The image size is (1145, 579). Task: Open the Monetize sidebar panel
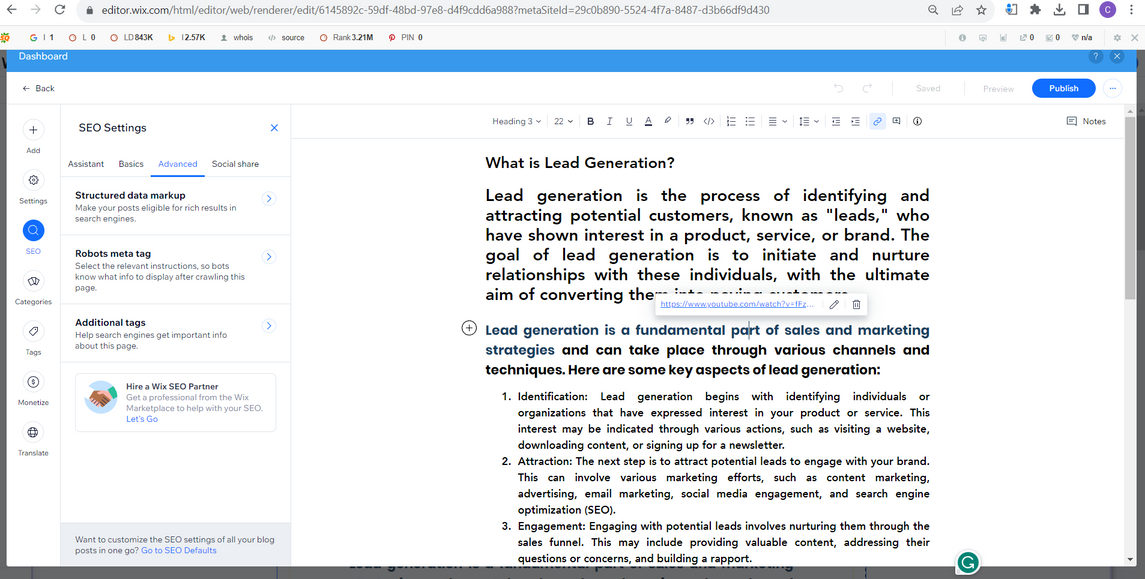click(33, 389)
